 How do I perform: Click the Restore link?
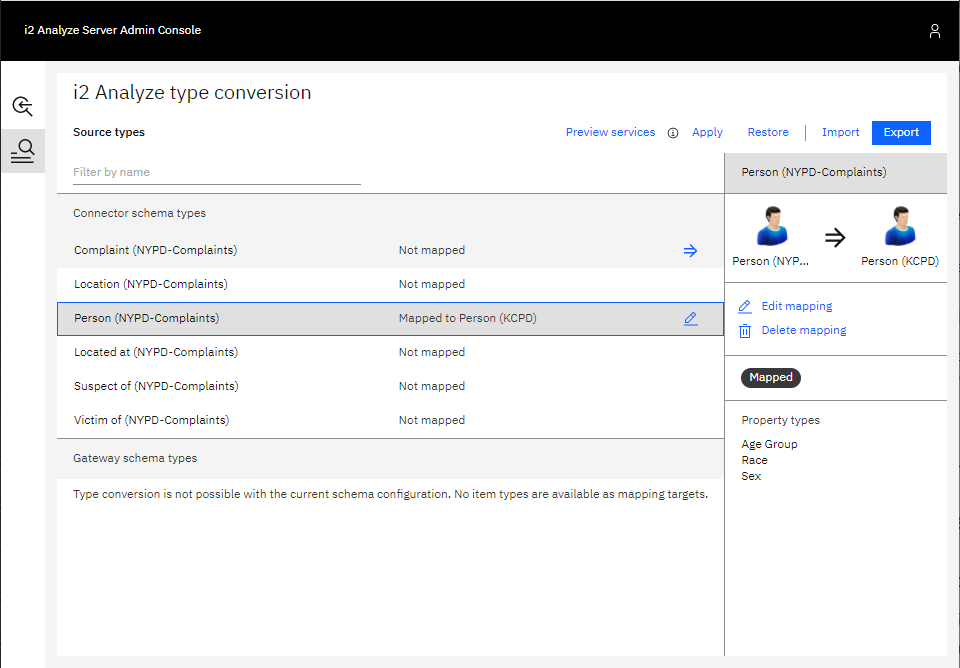pos(768,133)
